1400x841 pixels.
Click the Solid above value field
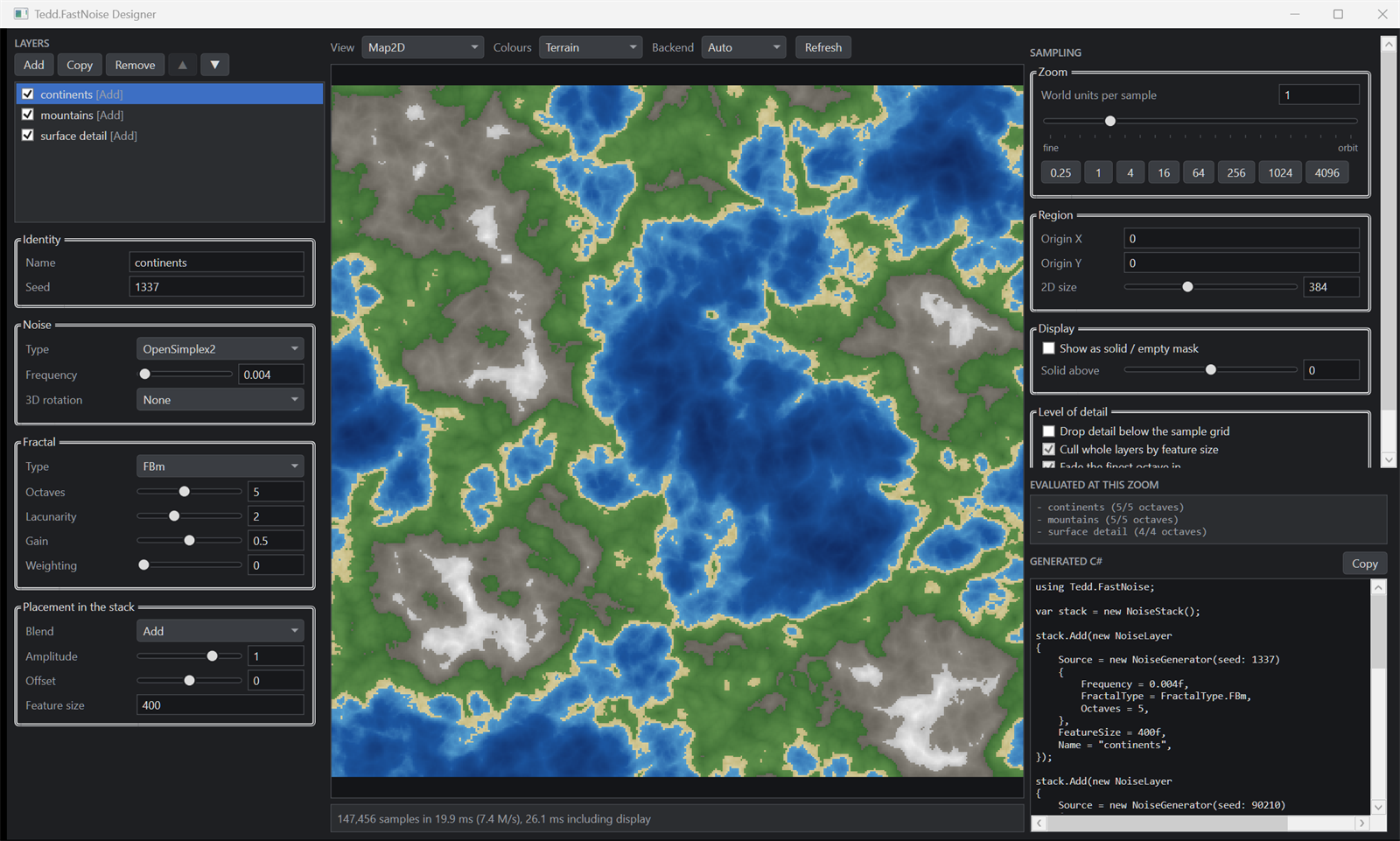tap(1332, 370)
